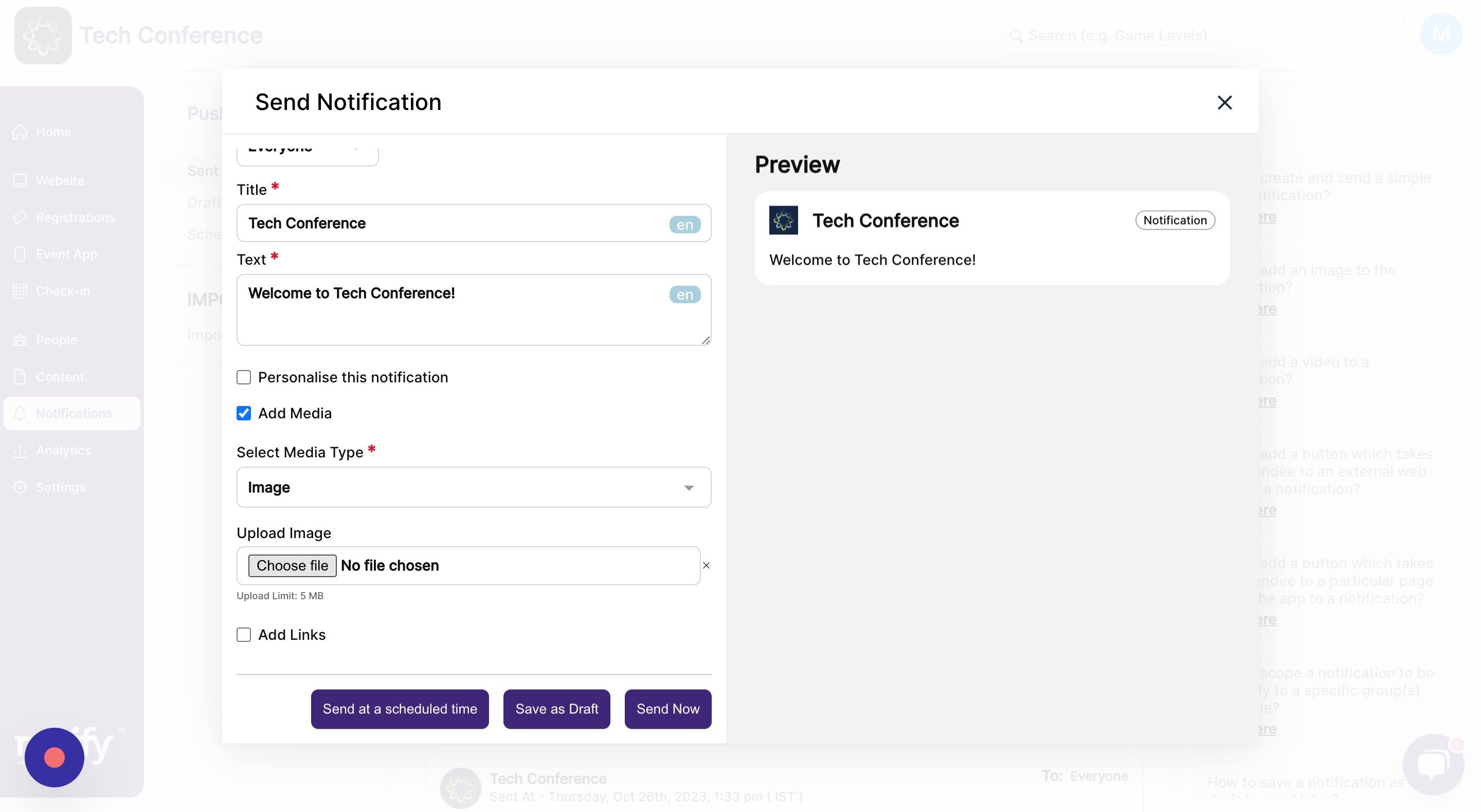Click the red record button
The image size is (1481, 812).
point(55,757)
